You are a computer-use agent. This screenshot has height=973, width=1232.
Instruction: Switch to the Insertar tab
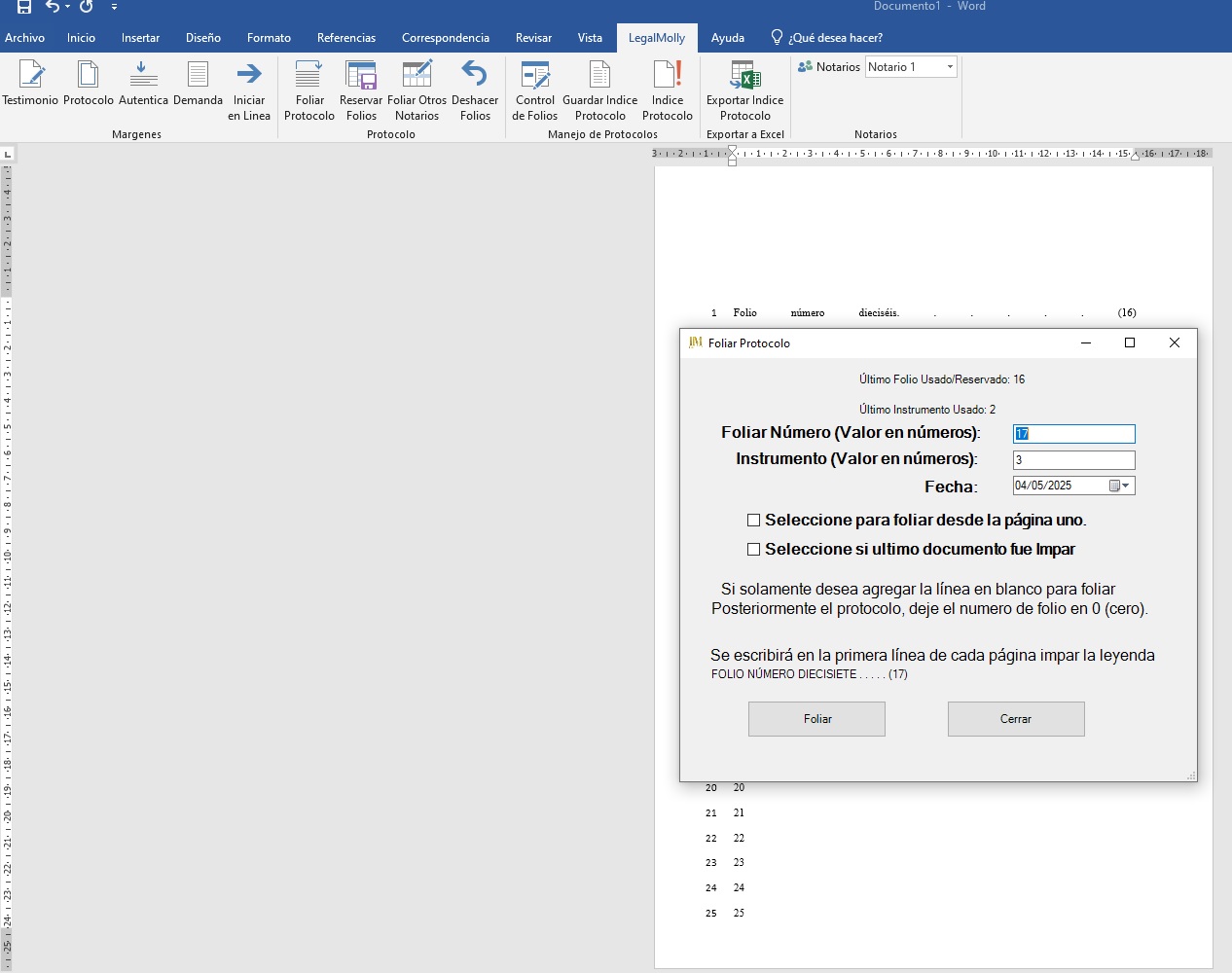click(140, 38)
